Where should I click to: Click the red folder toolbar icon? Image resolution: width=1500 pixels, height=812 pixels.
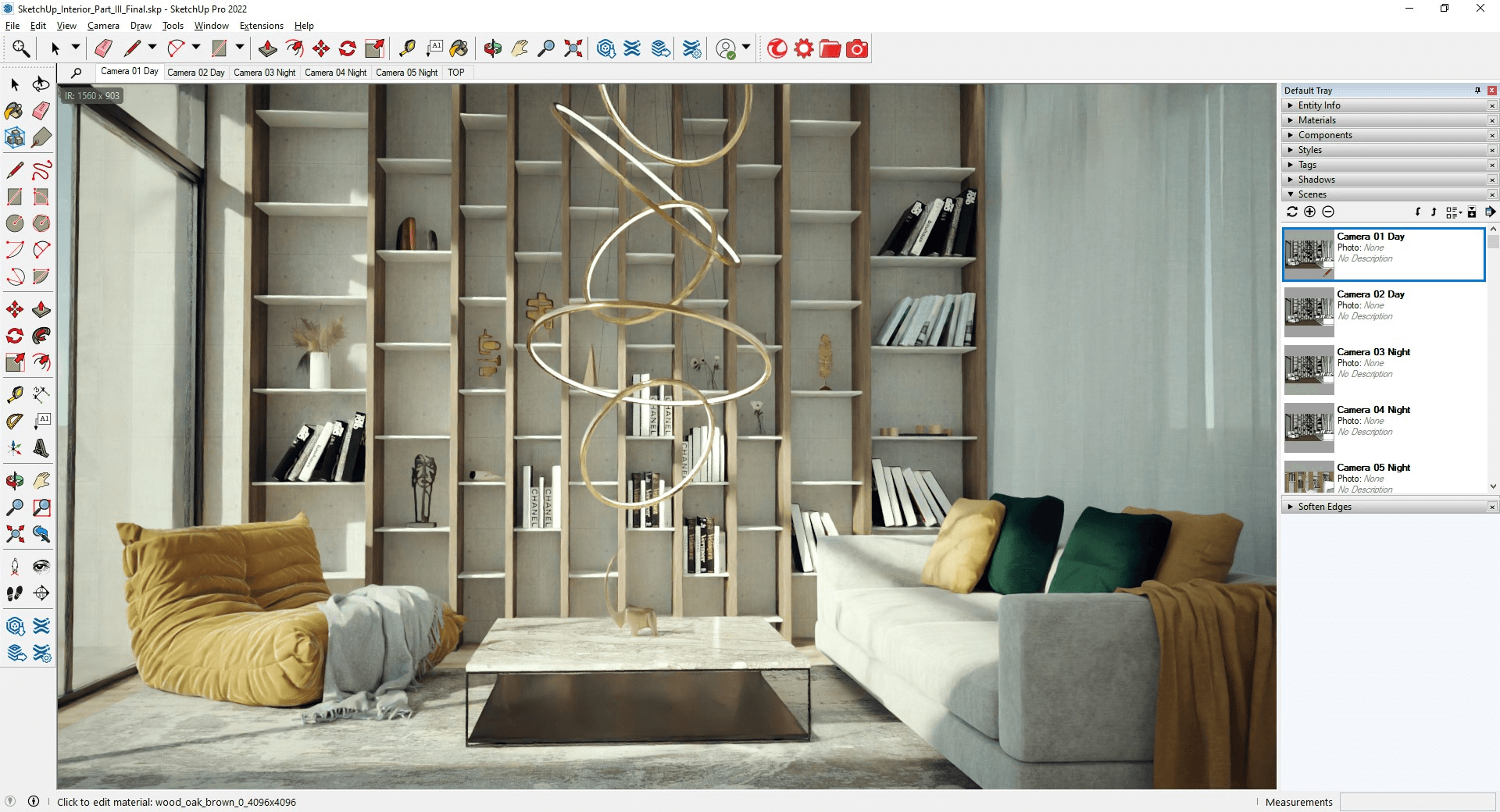coord(830,48)
